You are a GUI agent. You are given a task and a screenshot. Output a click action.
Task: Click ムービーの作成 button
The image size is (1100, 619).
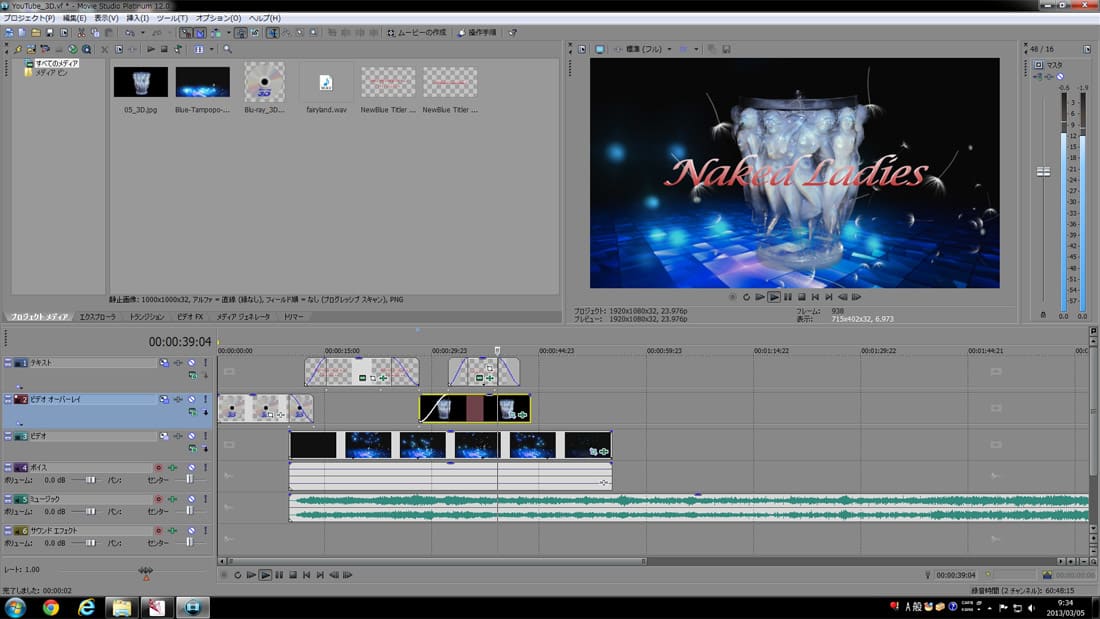click(418, 33)
